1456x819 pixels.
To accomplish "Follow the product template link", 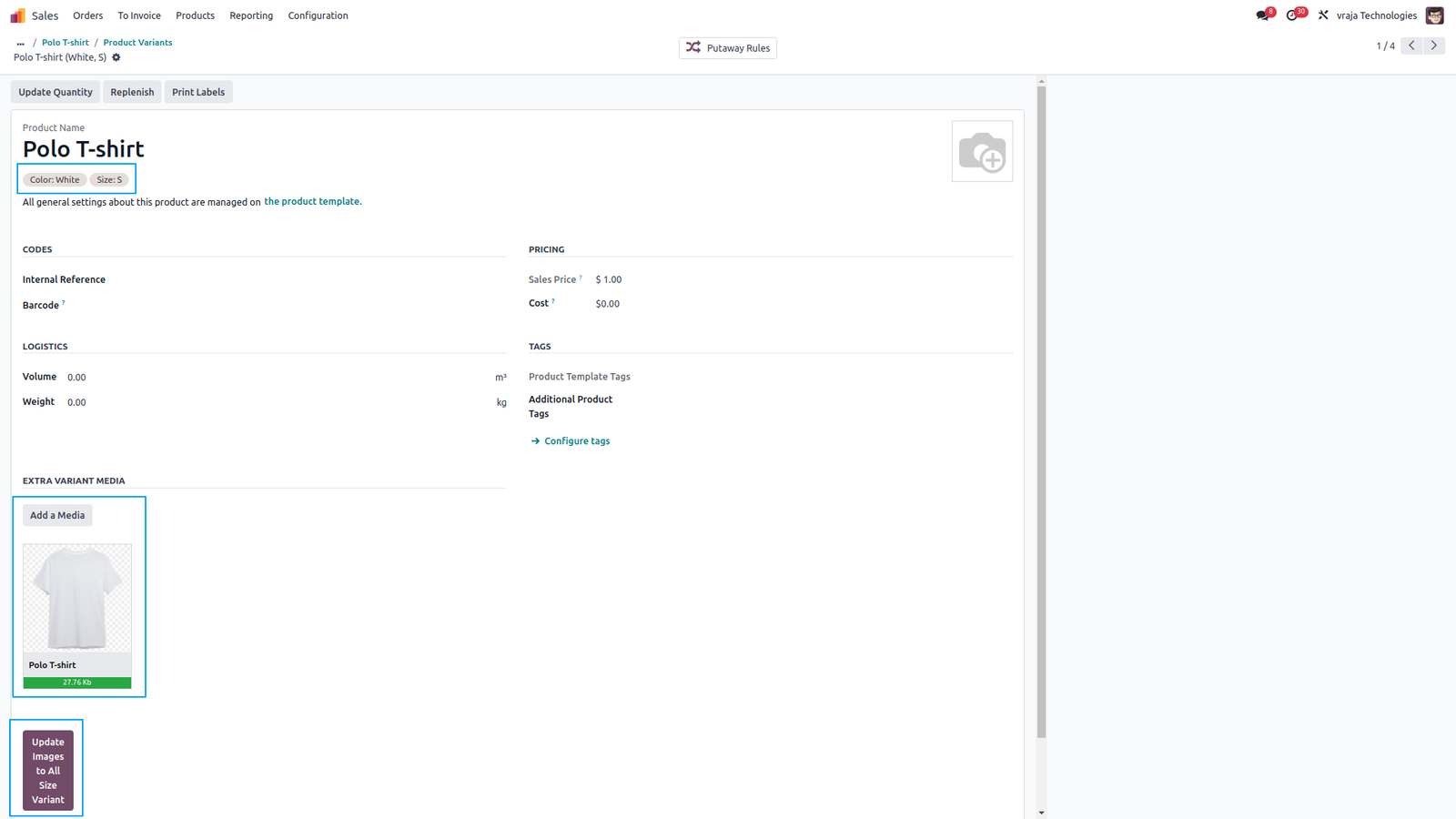I will pyautogui.click(x=312, y=202).
